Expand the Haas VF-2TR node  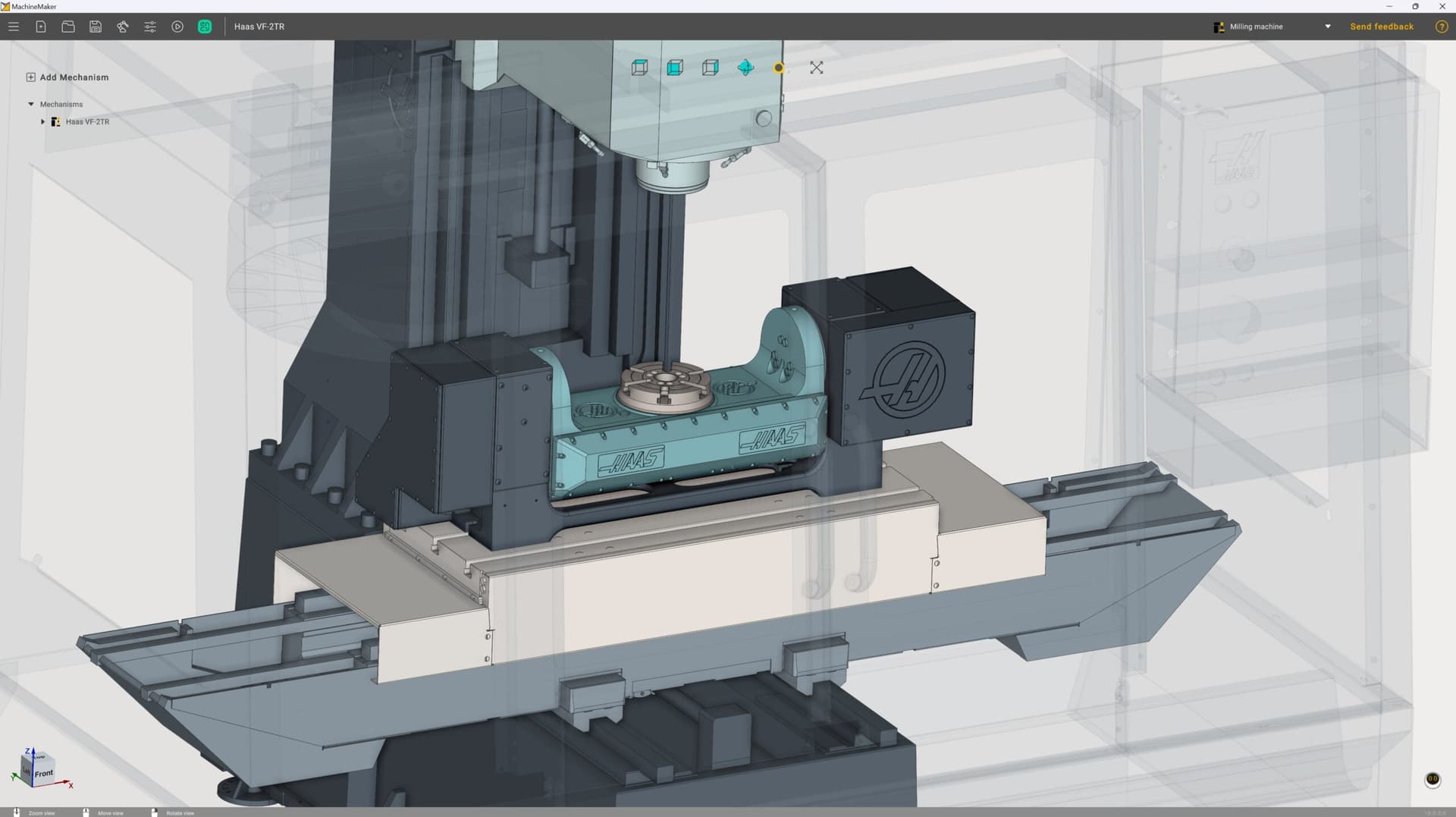[42, 121]
